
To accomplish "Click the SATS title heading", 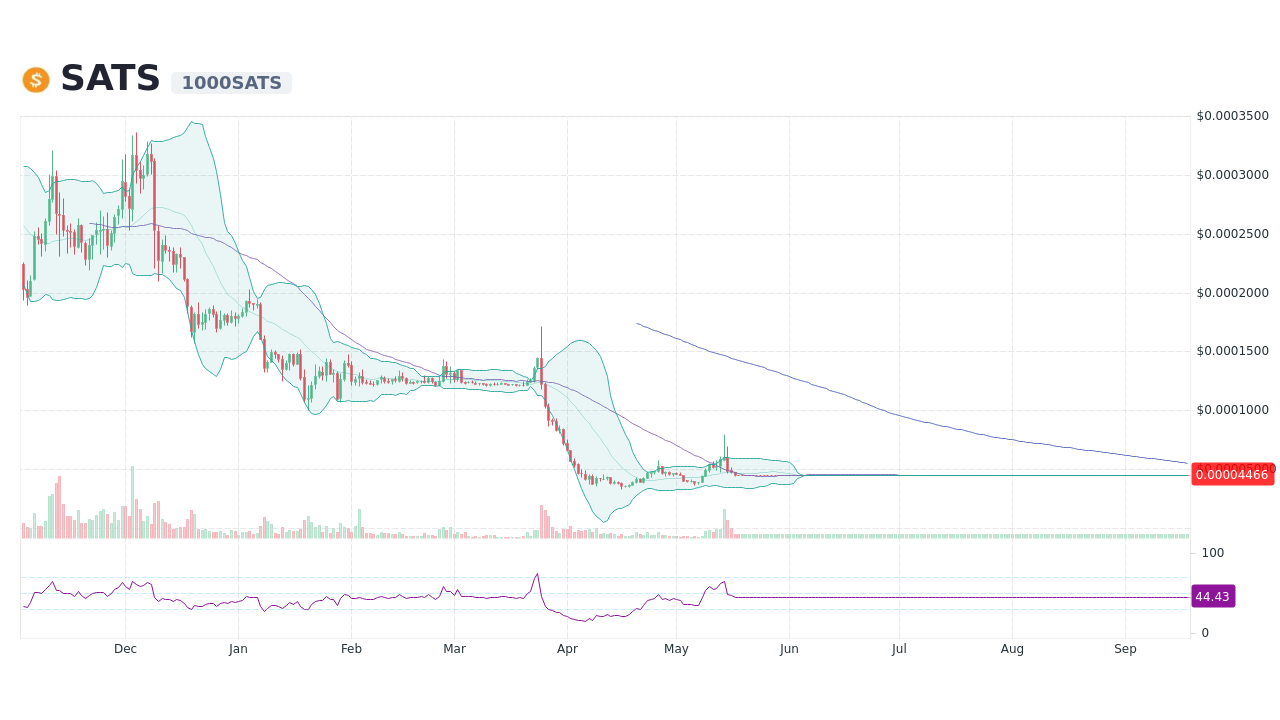I will coord(110,78).
